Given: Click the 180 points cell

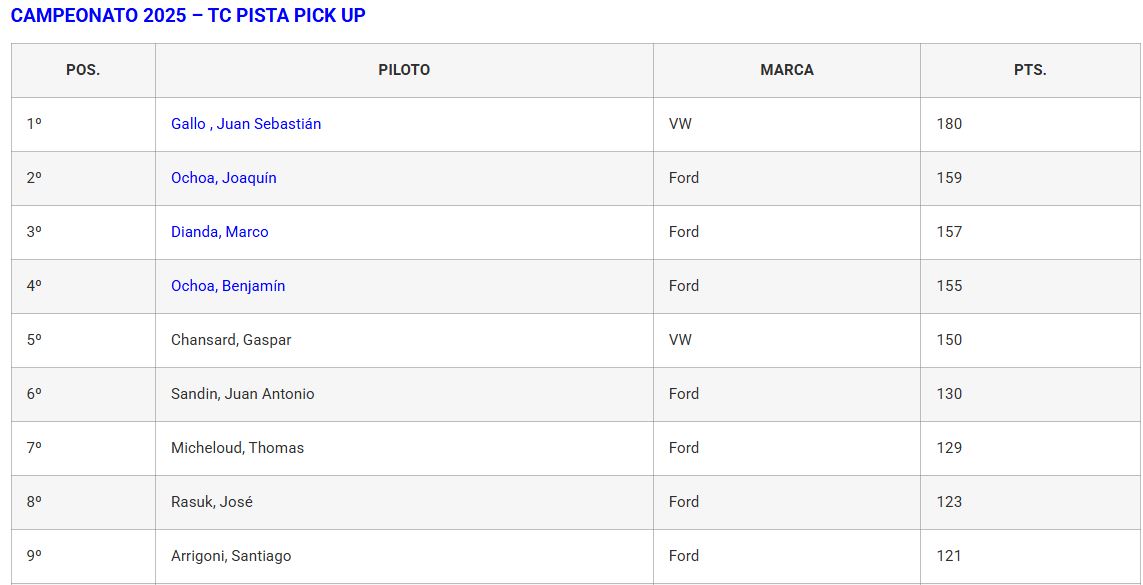Looking at the screenshot, I should click(949, 124).
